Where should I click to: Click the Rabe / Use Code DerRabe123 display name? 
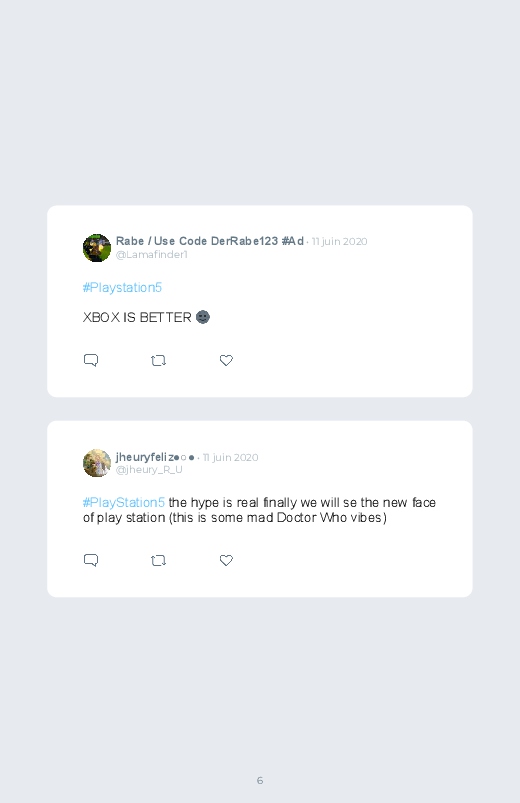click(x=210, y=241)
